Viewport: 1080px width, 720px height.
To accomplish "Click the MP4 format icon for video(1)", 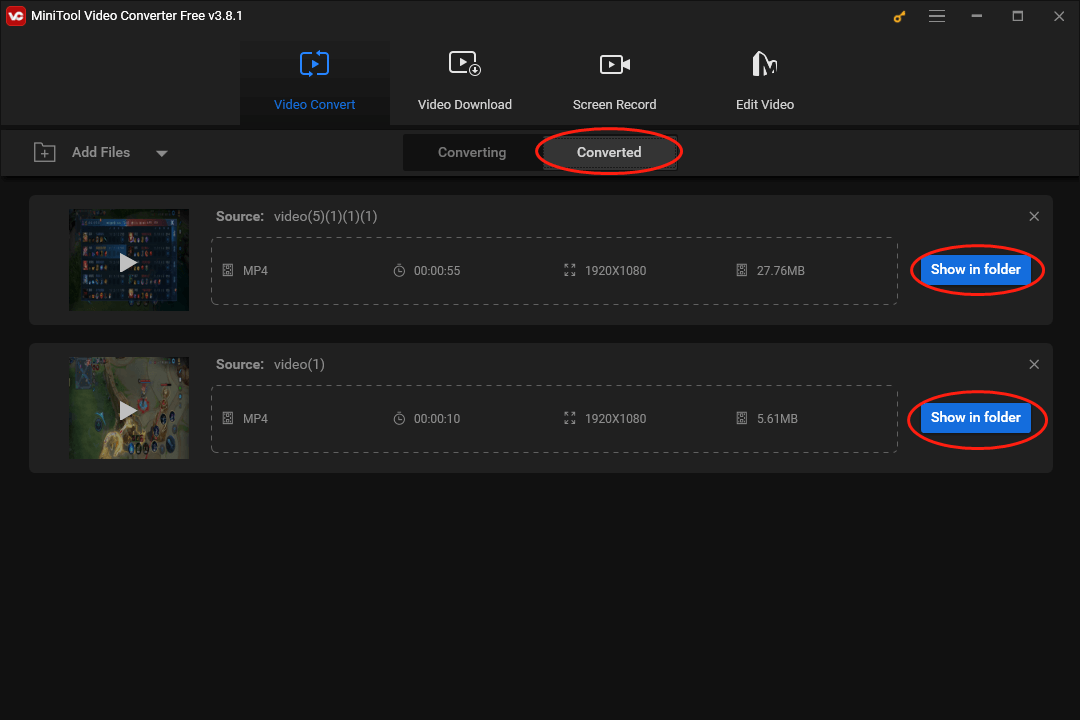I will click(x=228, y=418).
